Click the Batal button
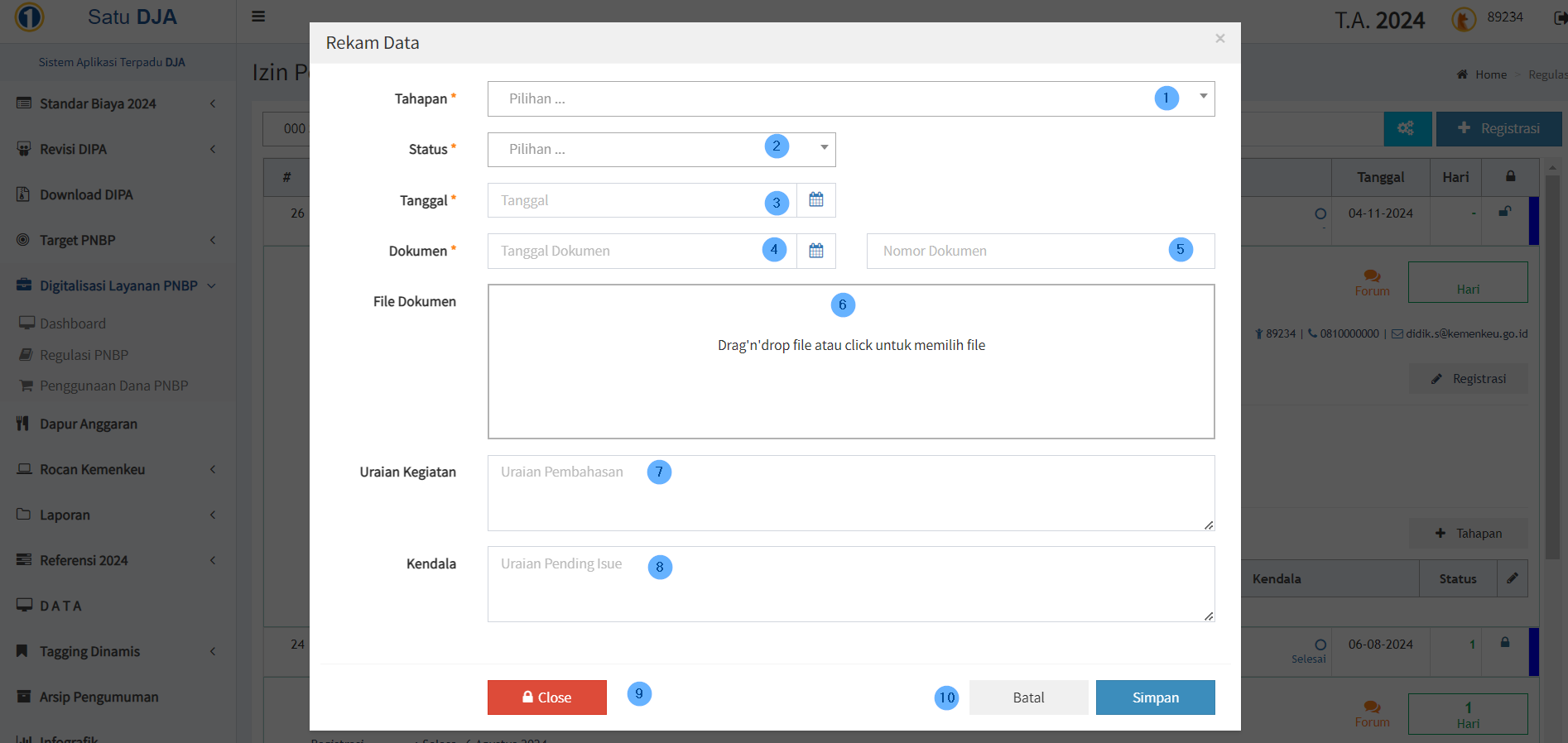 (1028, 697)
